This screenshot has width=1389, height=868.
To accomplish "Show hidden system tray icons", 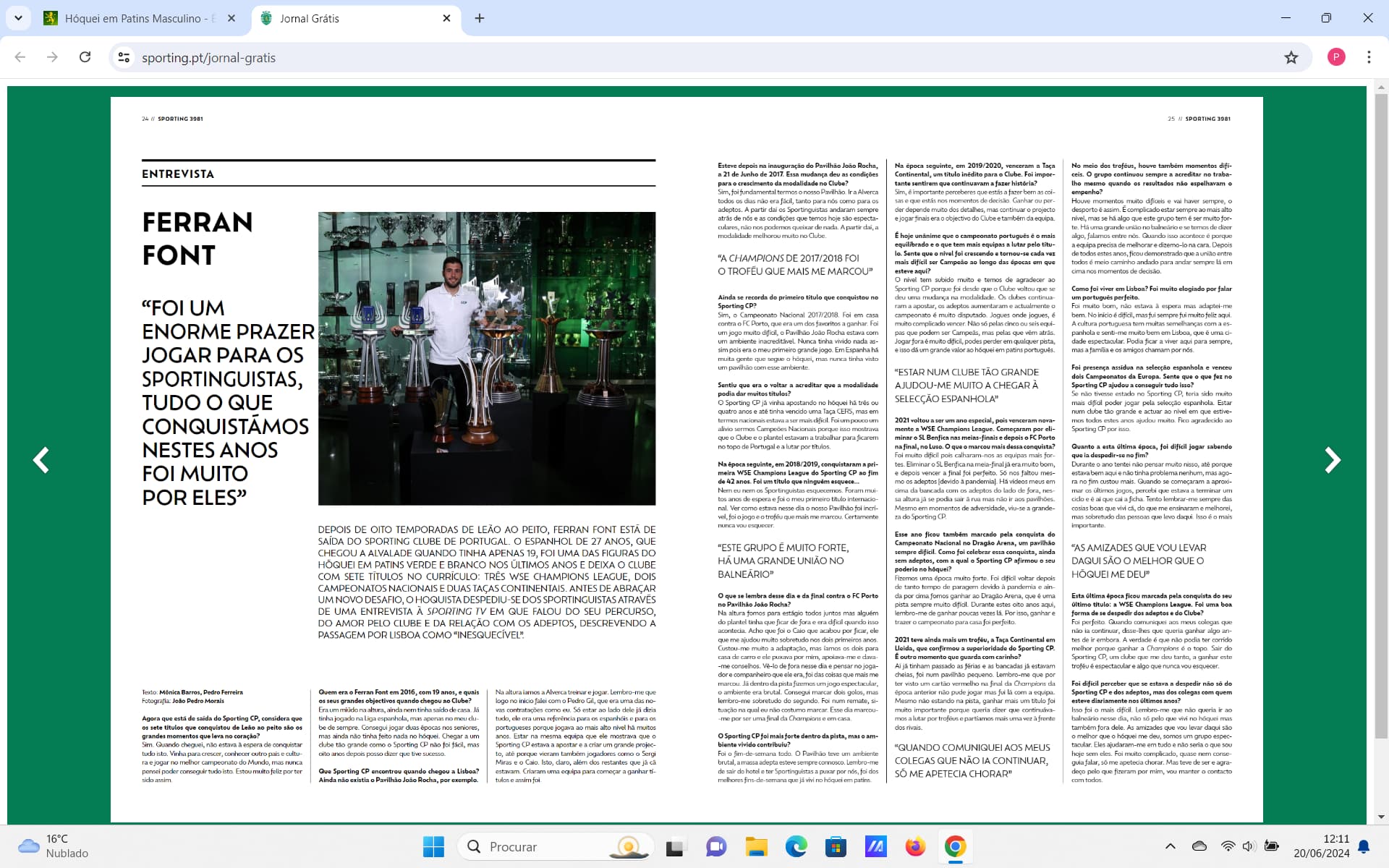I will [1170, 846].
